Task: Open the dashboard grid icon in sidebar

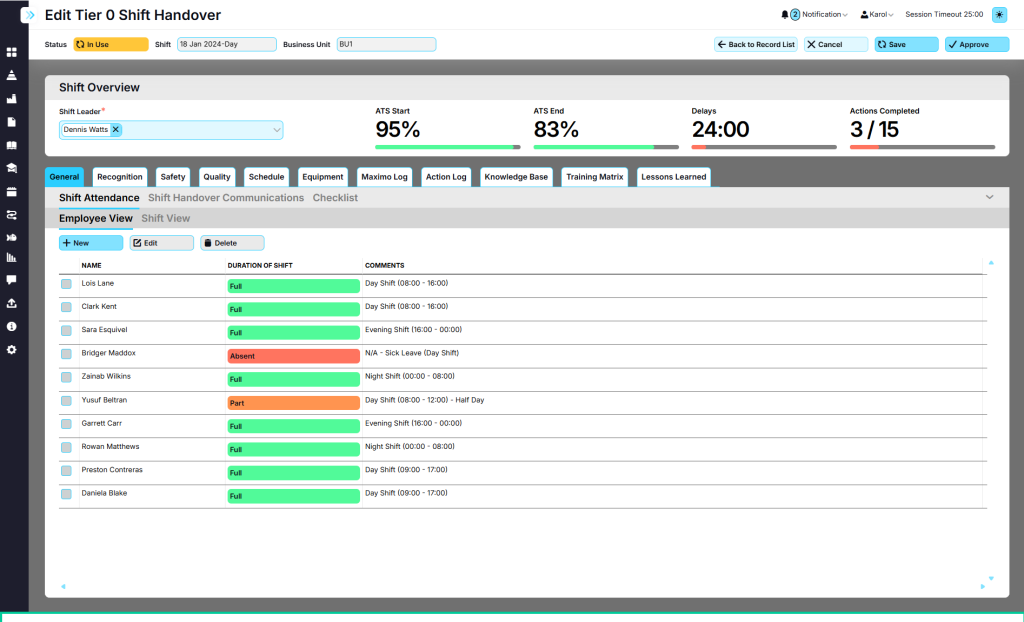Action: pyautogui.click(x=11, y=52)
